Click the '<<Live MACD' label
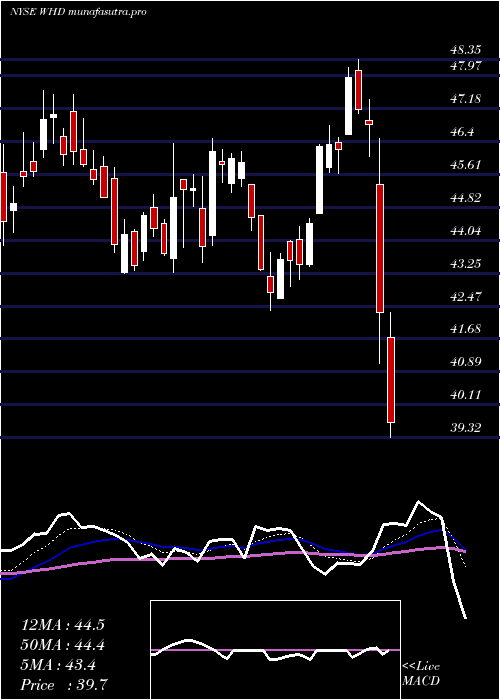The width and height of the screenshot is (500, 700). point(421,674)
